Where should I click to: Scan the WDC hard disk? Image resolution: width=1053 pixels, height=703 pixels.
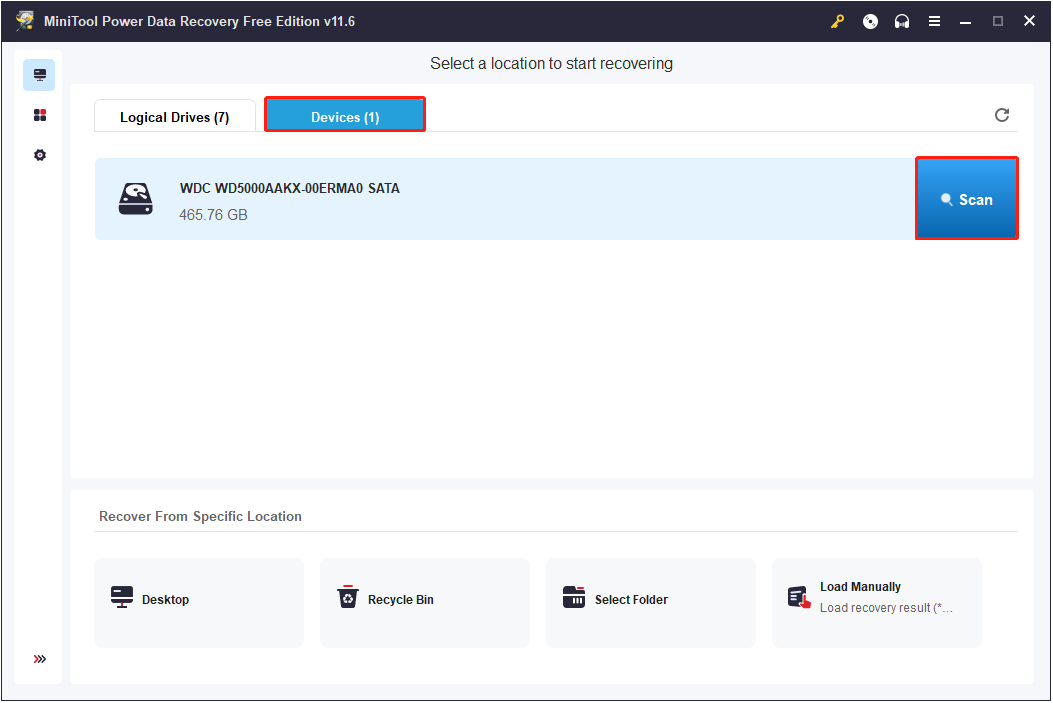coord(967,199)
